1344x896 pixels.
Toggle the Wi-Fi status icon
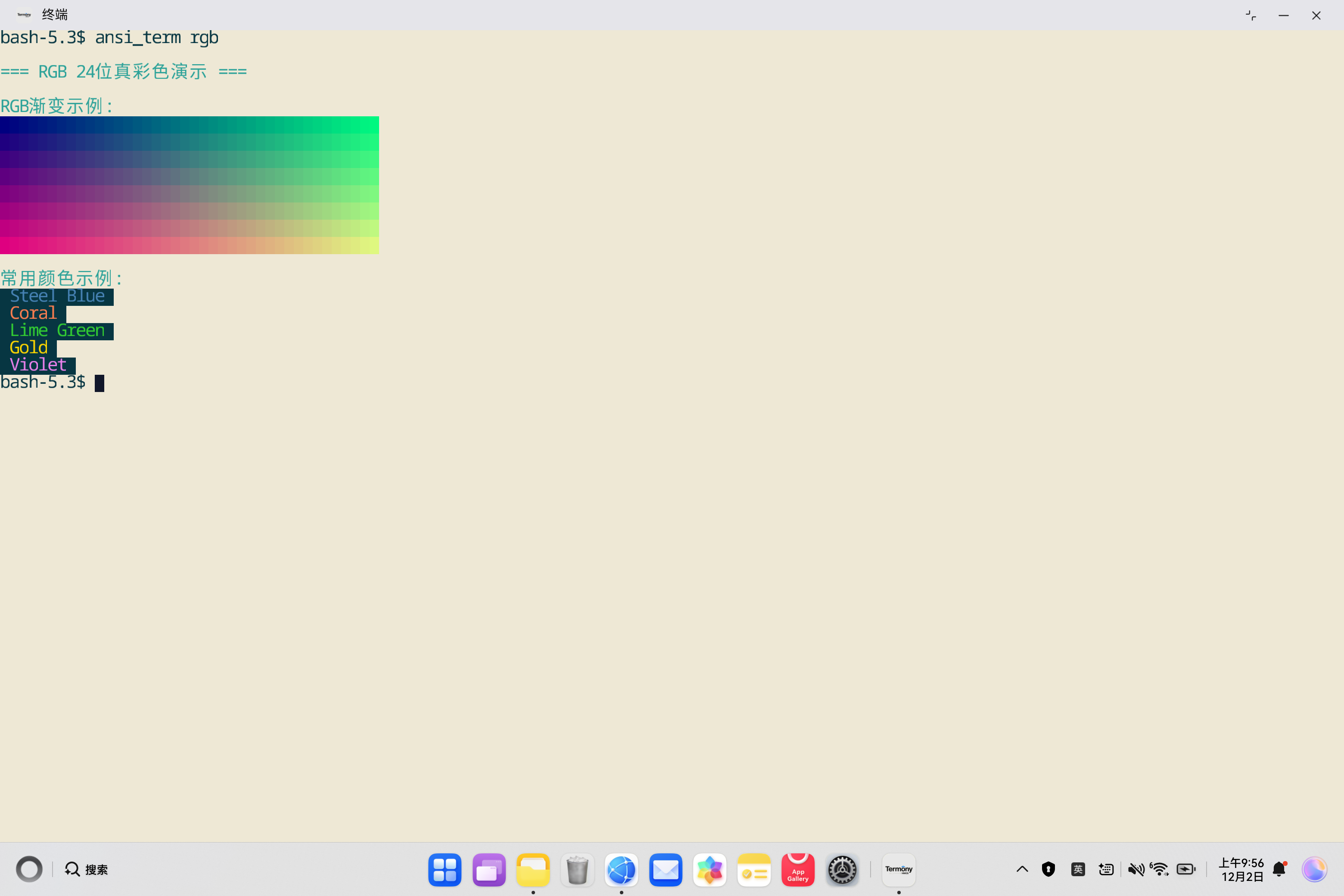[1160, 869]
